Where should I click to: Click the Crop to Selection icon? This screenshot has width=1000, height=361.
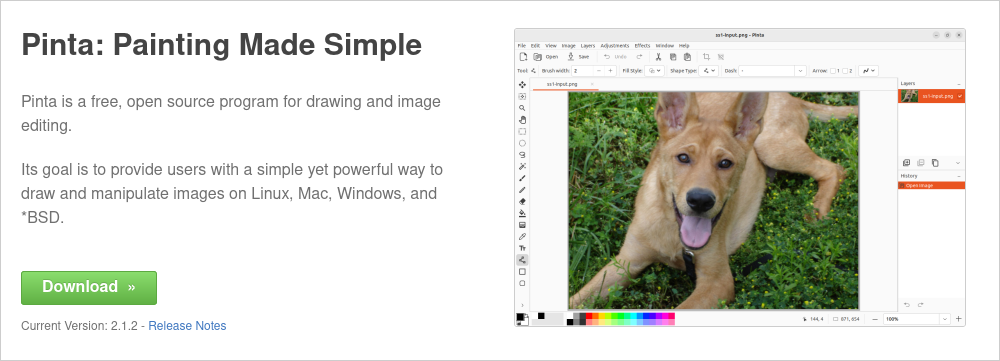[x=706, y=57]
